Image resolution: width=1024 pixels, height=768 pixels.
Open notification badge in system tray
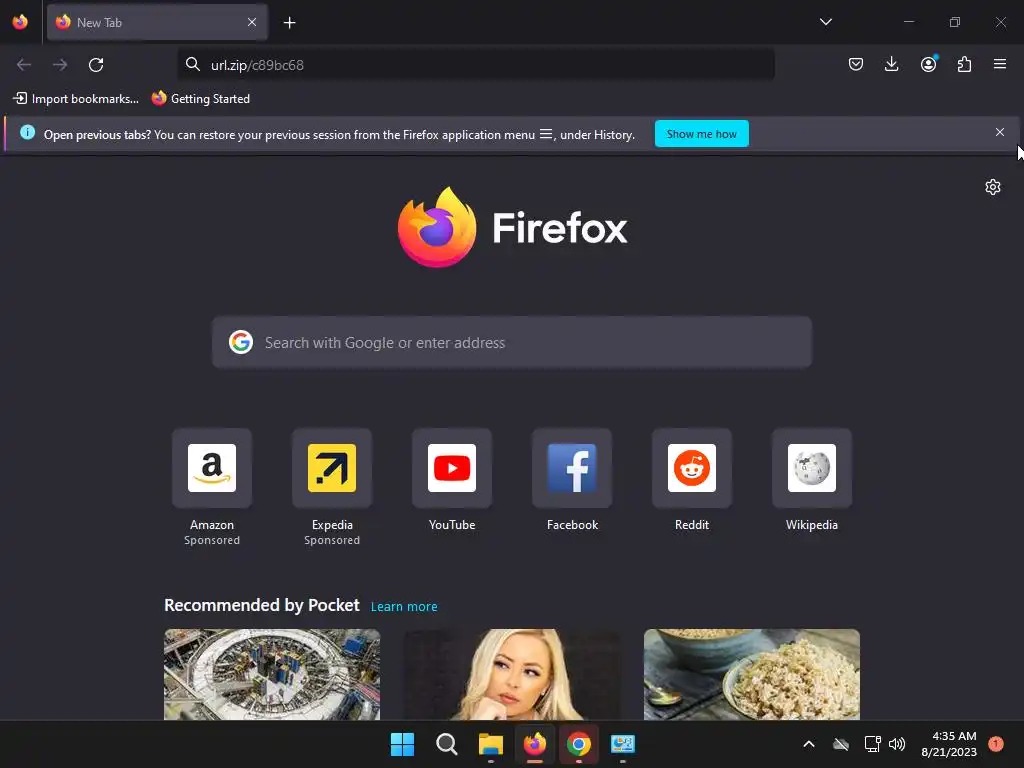996,744
